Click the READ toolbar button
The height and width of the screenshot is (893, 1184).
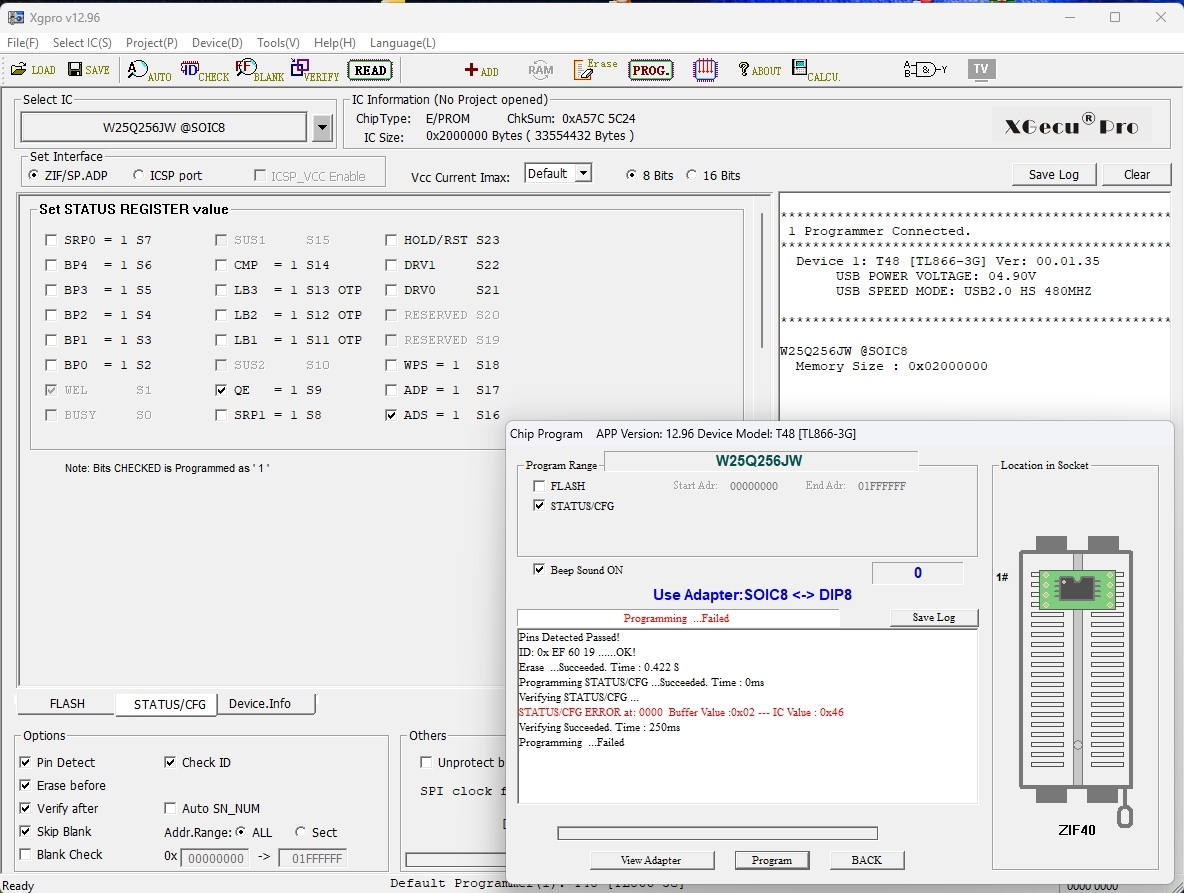(x=370, y=70)
